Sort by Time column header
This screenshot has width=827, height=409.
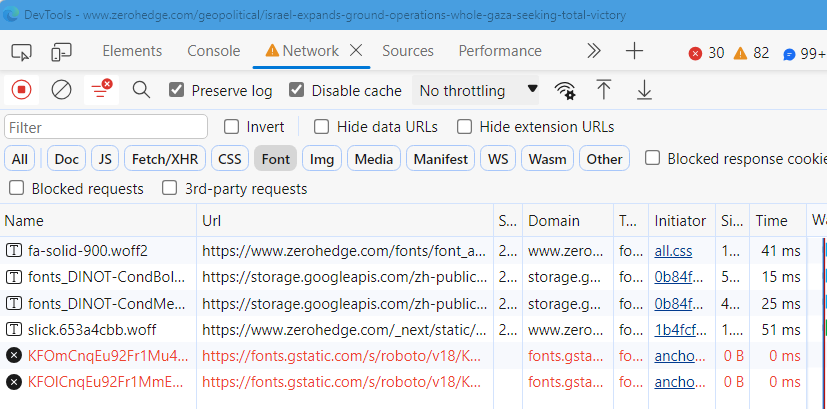click(778, 221)
